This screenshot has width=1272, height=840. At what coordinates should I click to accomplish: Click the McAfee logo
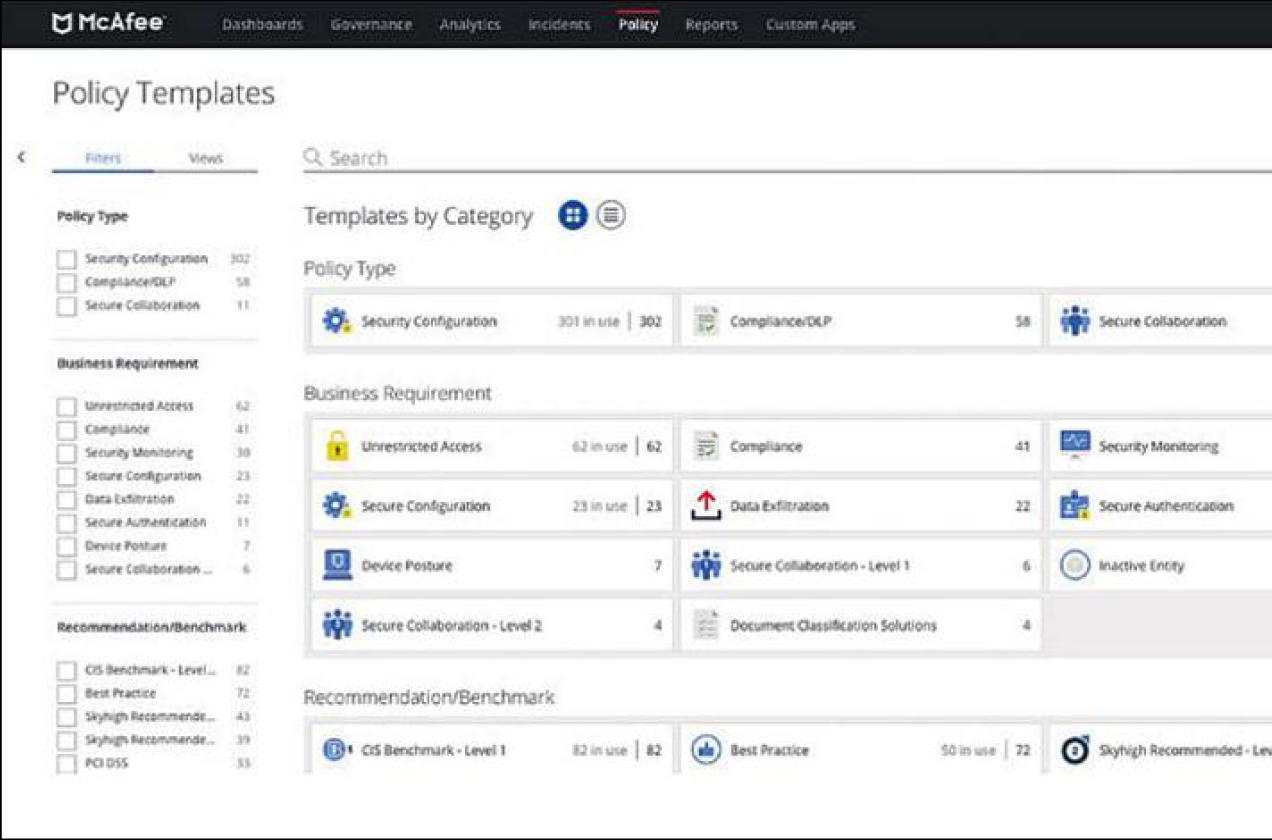click(x=109, y=23)
